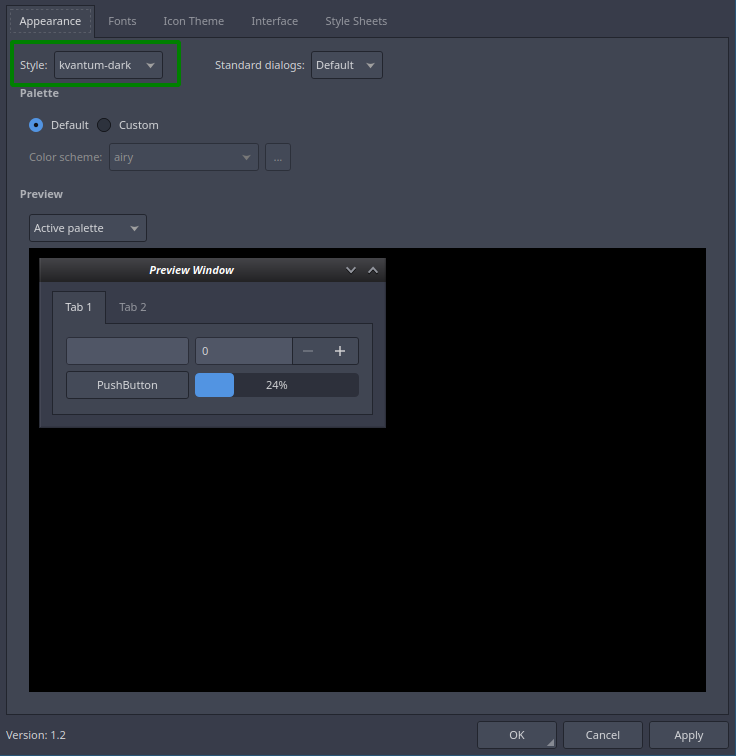This screenshot has width=736, height=756.
Task: Open the Style kvantum-dark dropdown
Action: (108, 65)
